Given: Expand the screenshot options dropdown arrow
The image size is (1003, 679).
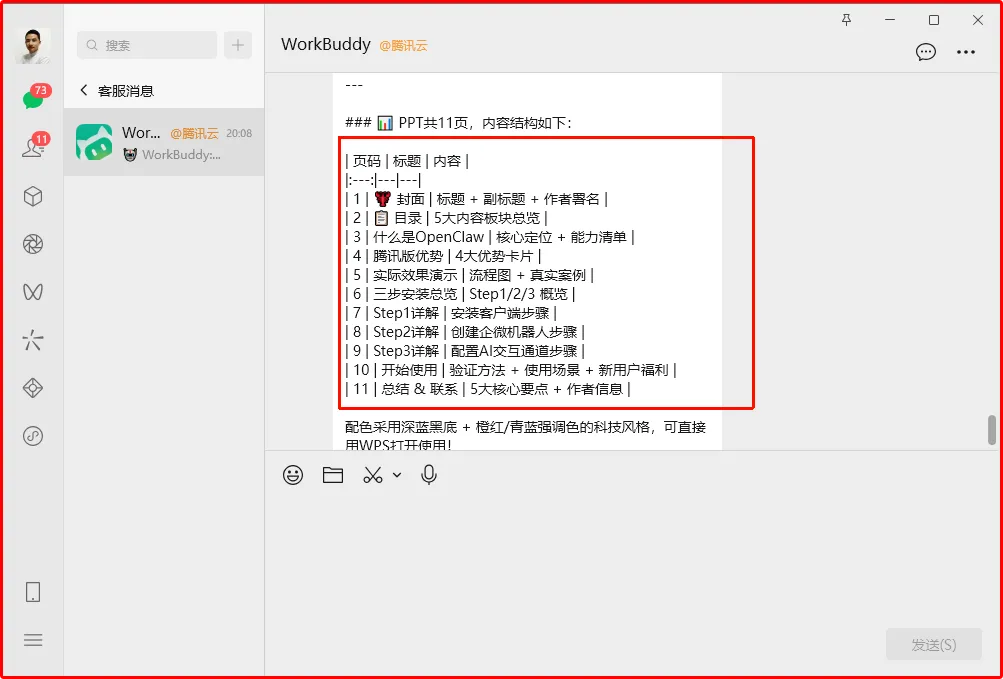Looking at the screenshot, I should (397, 475).
